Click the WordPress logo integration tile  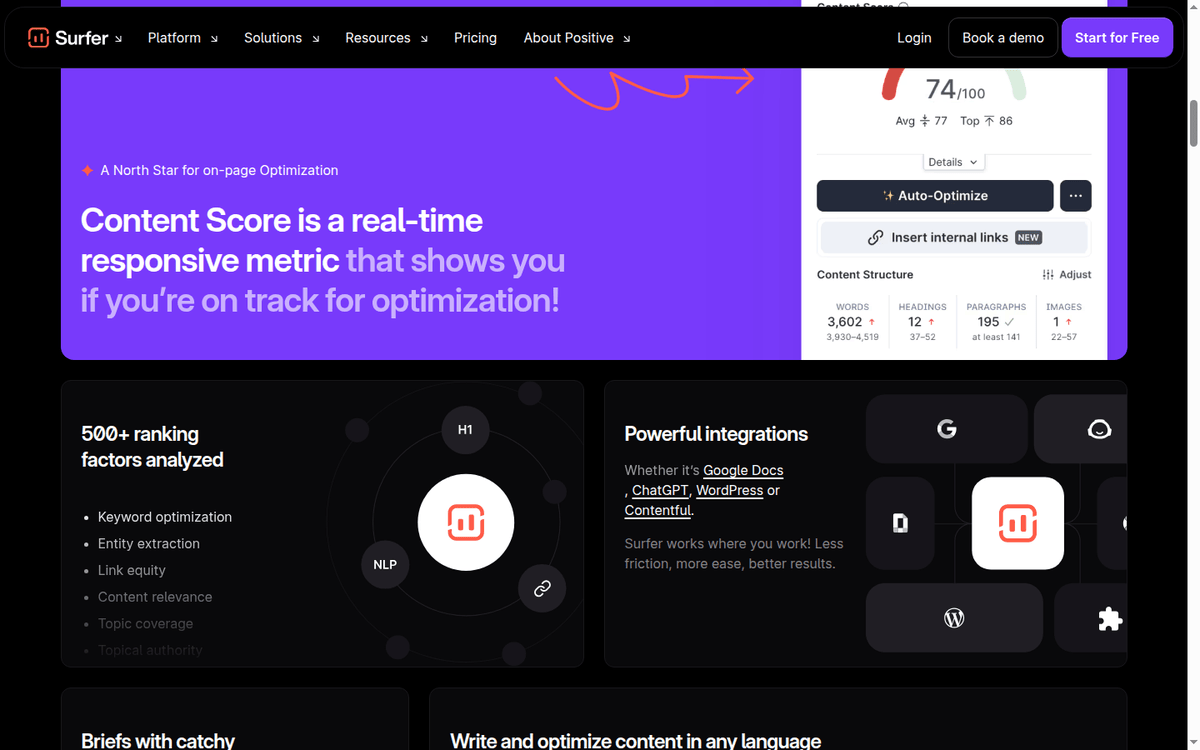pos(954,618)
